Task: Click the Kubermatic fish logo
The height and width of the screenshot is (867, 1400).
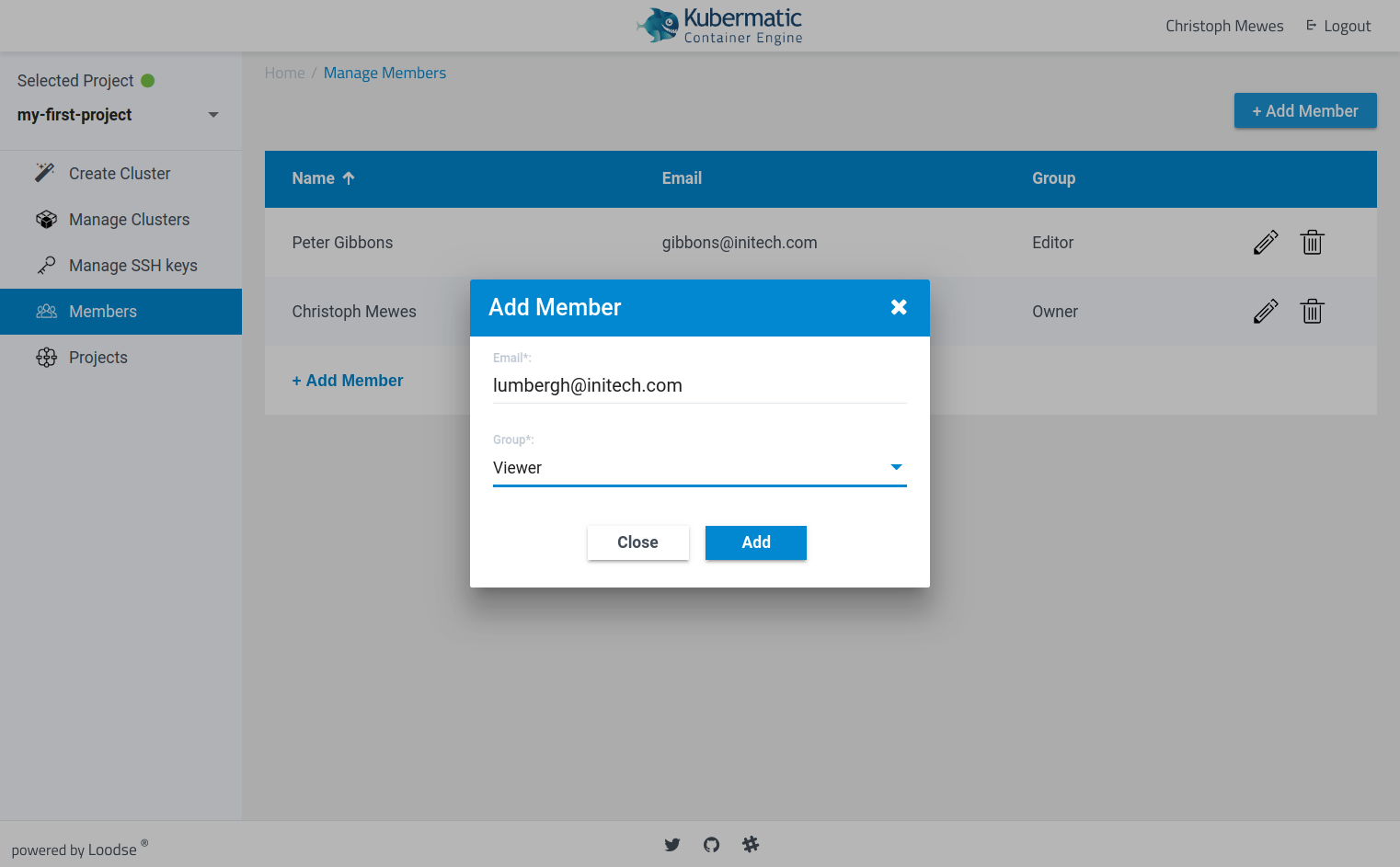Action: (659, 25)
